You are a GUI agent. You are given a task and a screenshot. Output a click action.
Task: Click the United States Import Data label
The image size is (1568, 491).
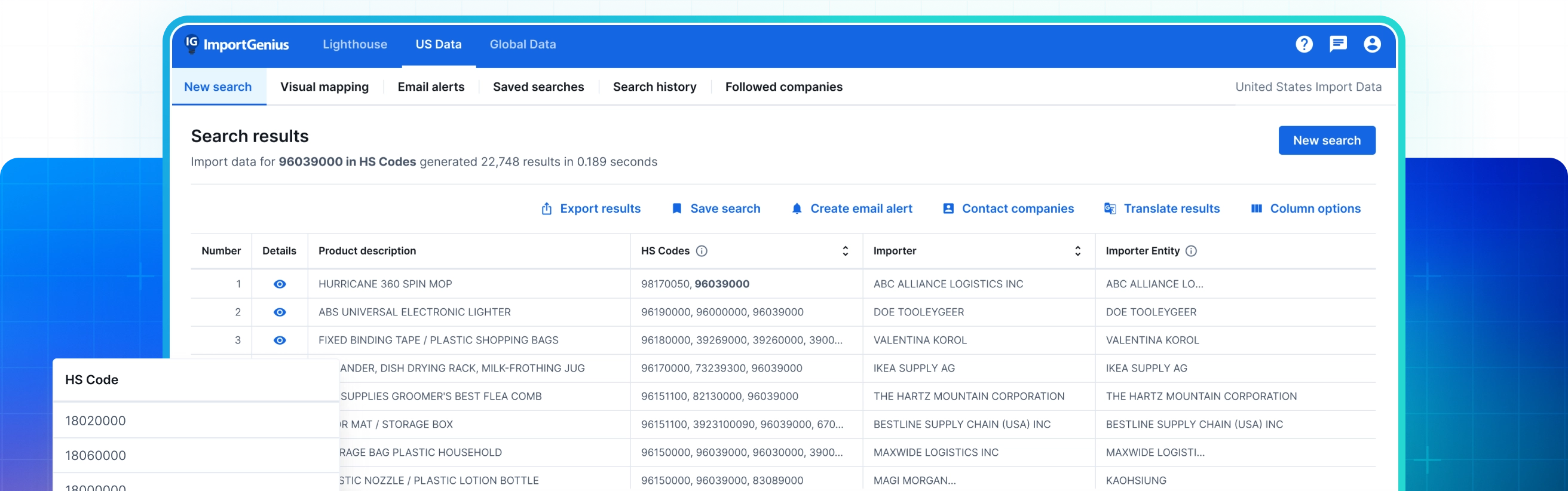(x=1307, y=87)
